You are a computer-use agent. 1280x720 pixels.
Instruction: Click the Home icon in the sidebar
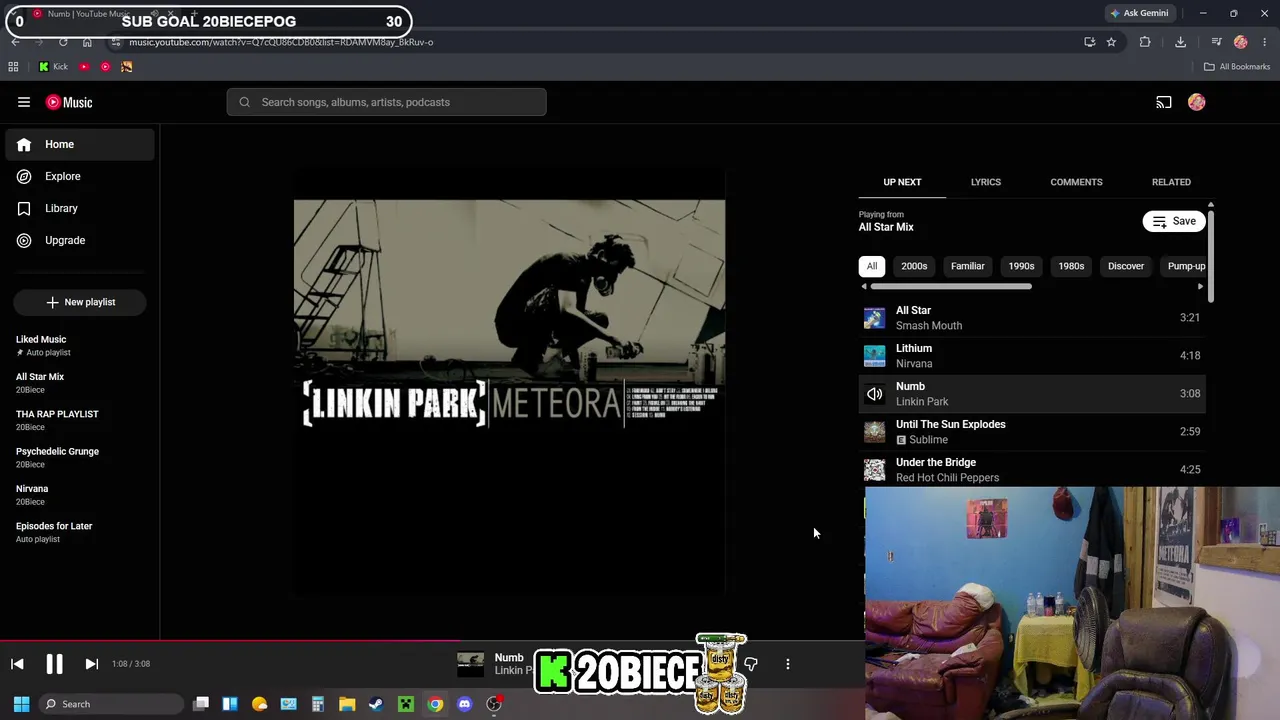coord(24,144)
